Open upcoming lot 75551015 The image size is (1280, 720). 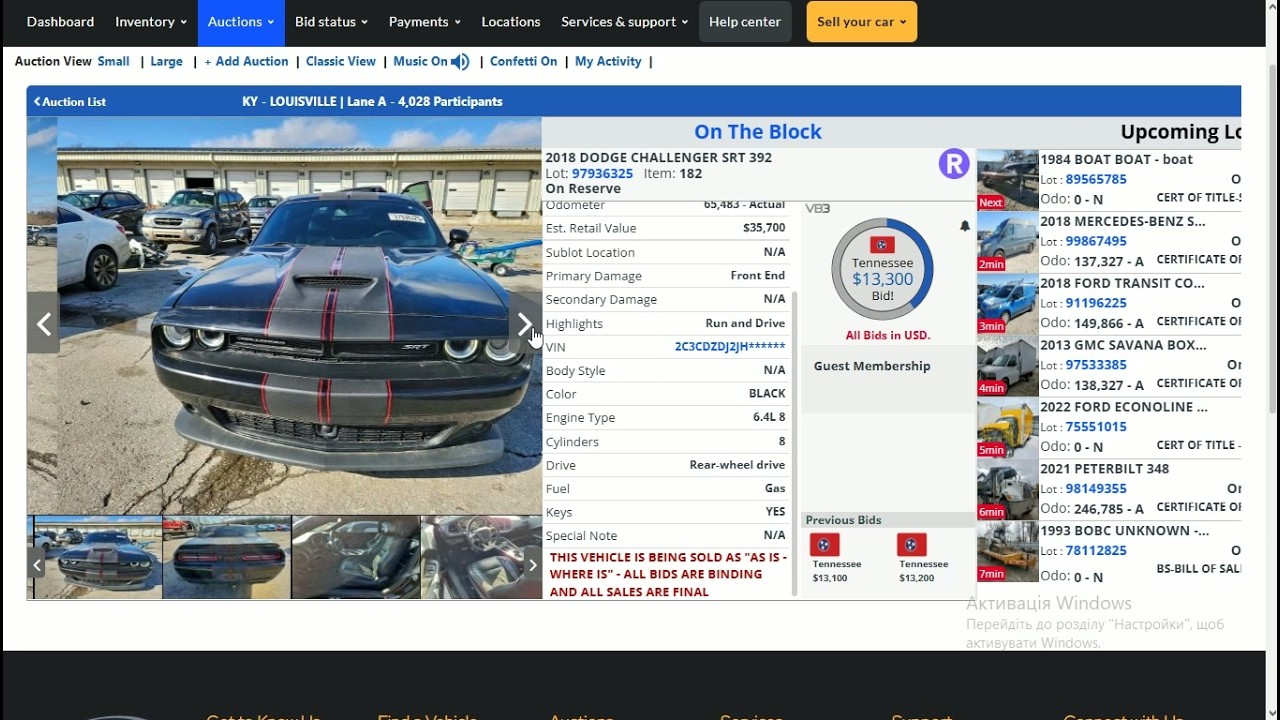(1096, 427)
